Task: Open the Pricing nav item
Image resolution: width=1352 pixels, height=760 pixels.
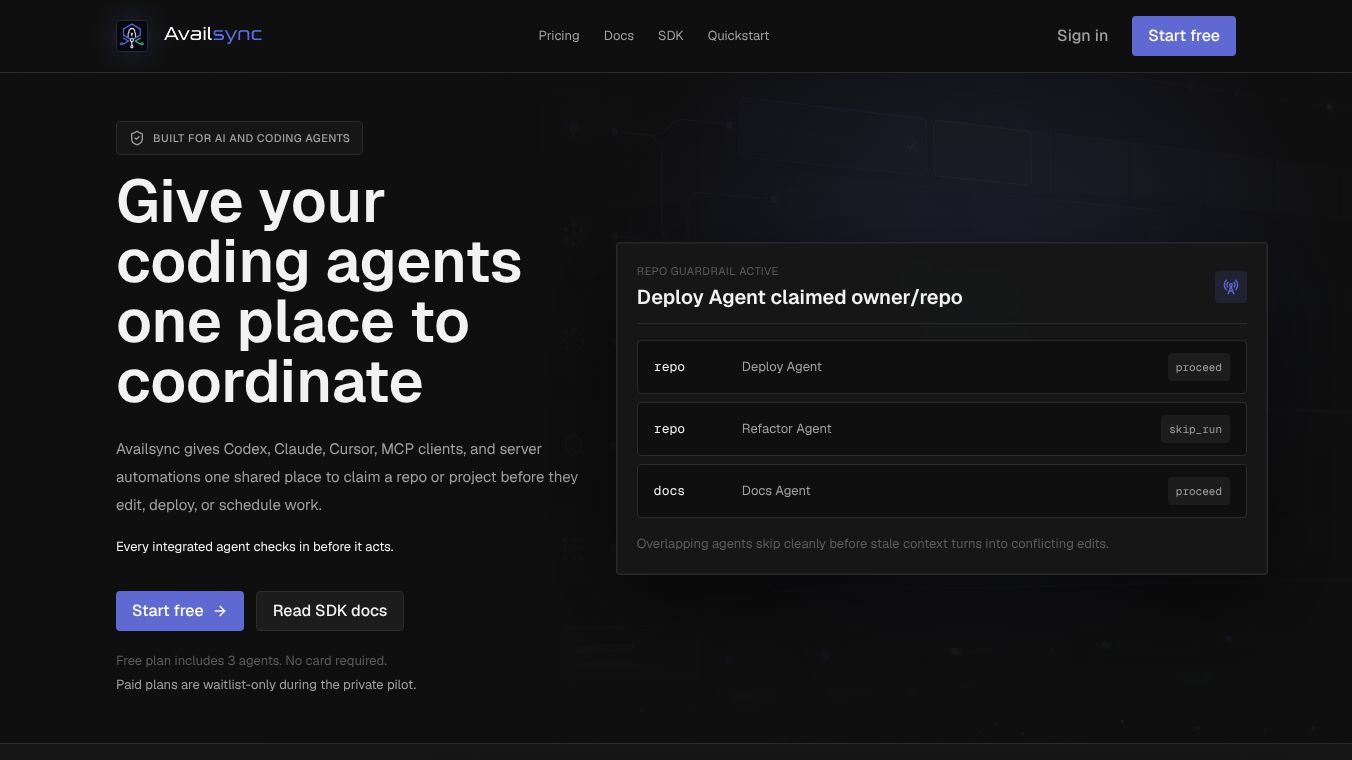Action: pos(559,36)
